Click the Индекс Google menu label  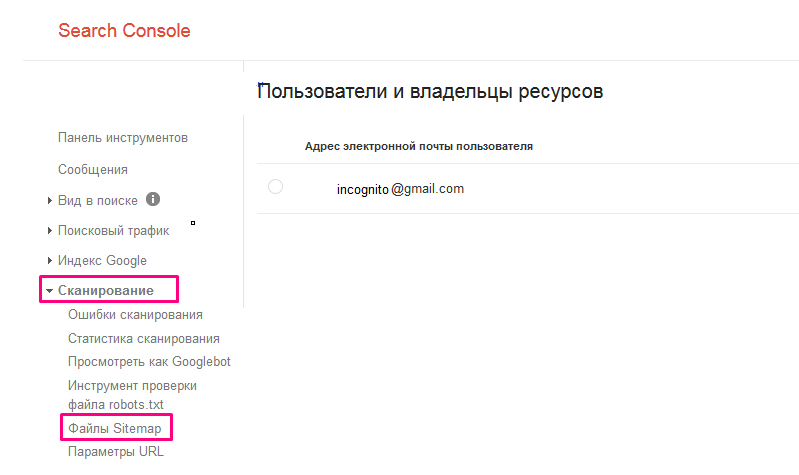(x=102, y=261)
